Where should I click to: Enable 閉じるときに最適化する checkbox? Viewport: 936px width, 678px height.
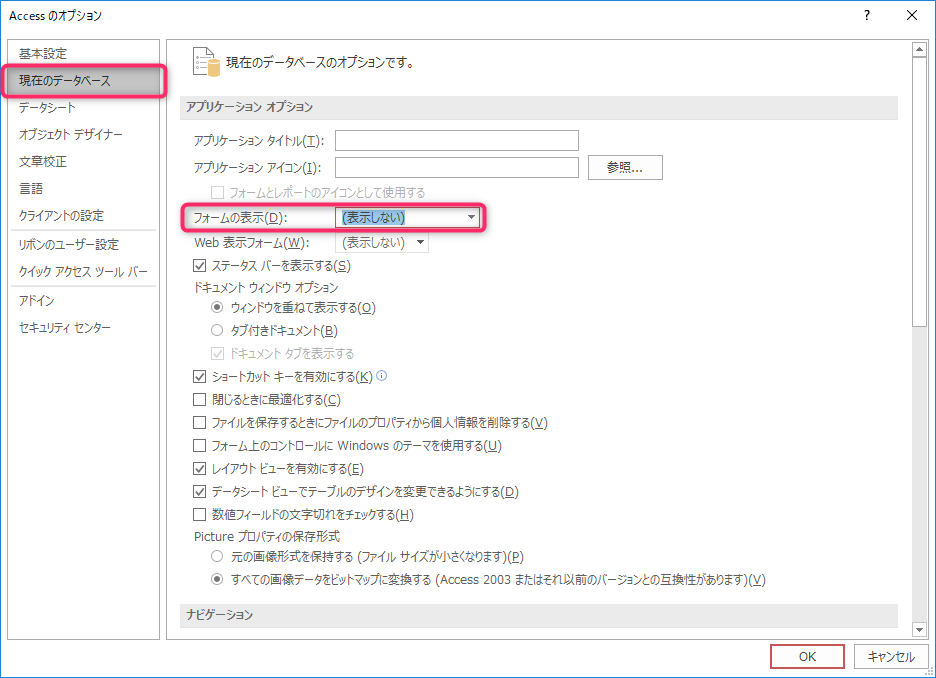pos(199,399)
